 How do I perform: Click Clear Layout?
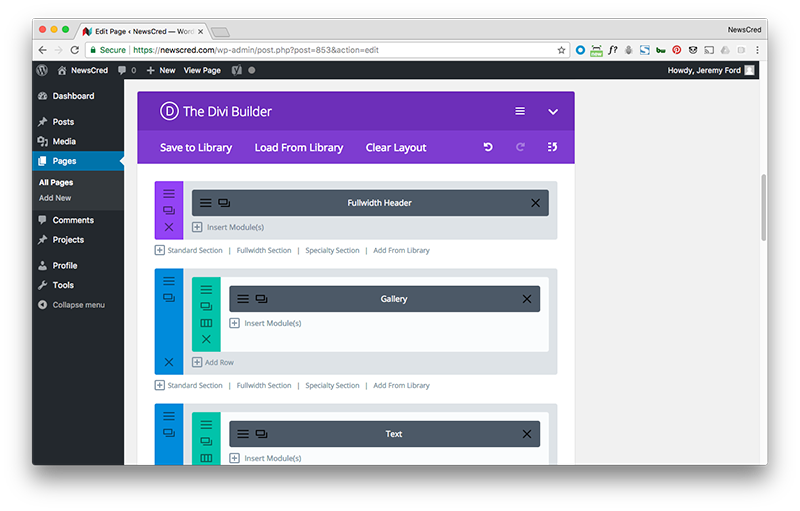pos(396,147)
